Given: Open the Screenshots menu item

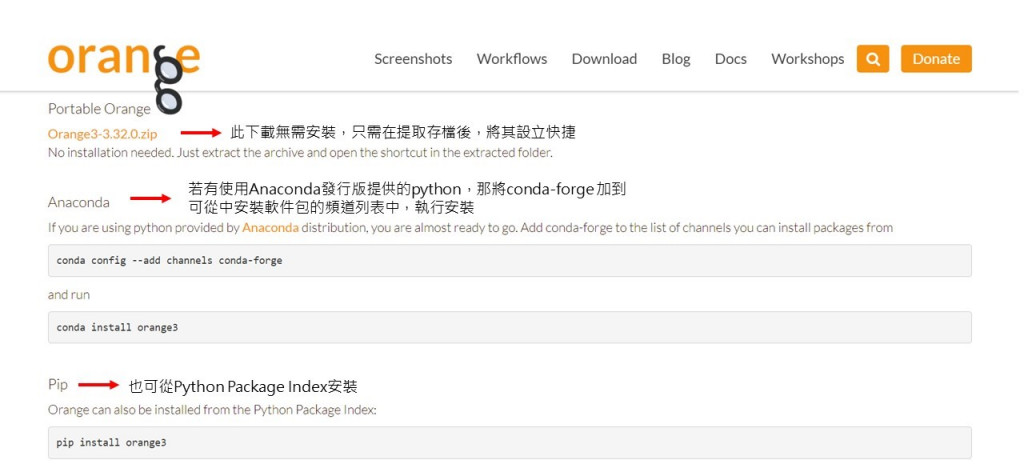Looking at the screenshot, I should 413,59.
